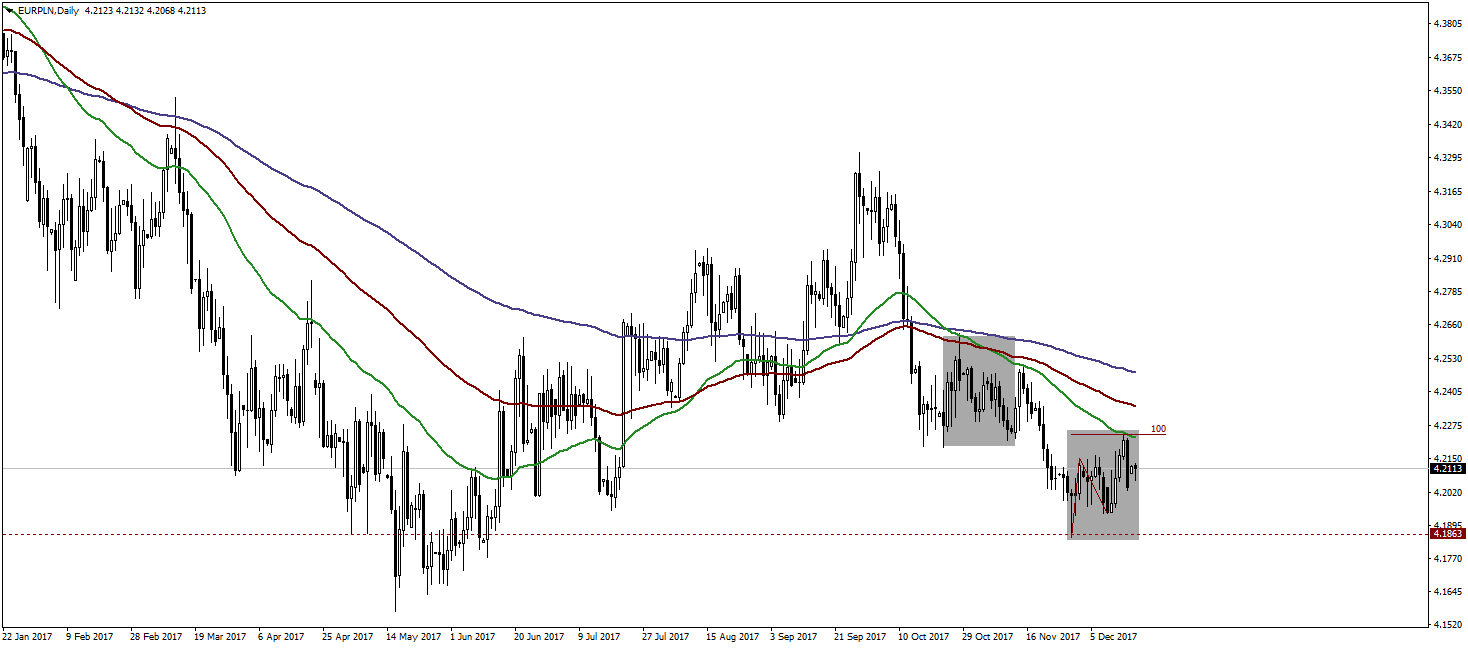Image resolution: width=1468 pixels, height=648 pixels.
Task: Click the 4.3550 price axis label
Action: coord(1447,90)
